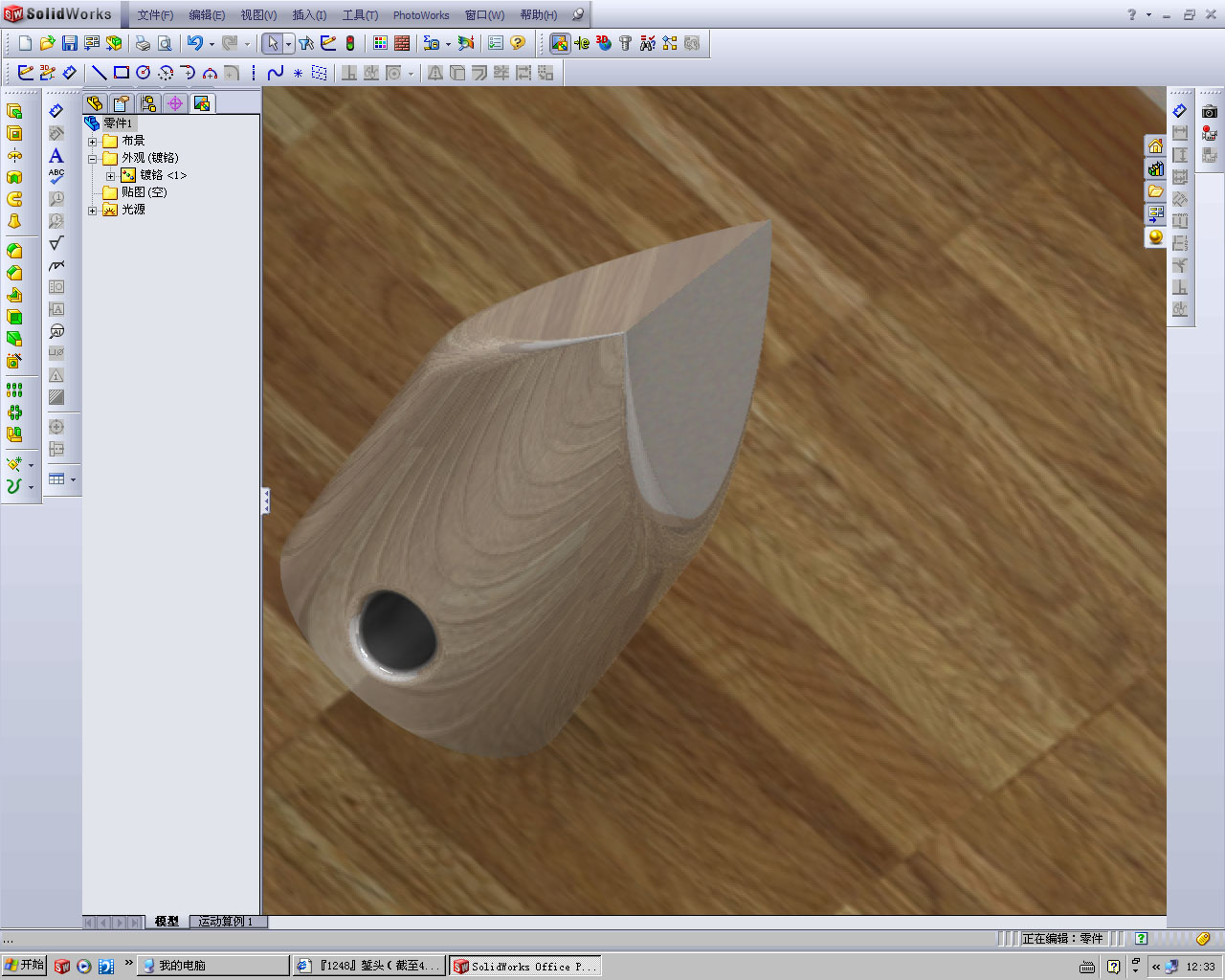
Task: Rebuild the model with traffic light icon
Action: pos(350,43)
